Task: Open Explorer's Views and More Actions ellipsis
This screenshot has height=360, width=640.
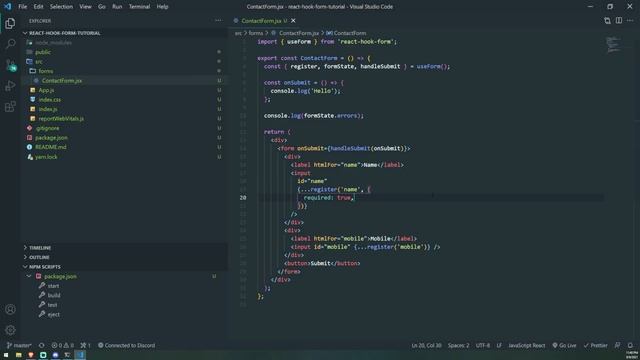Action: [x=218, y=20]
